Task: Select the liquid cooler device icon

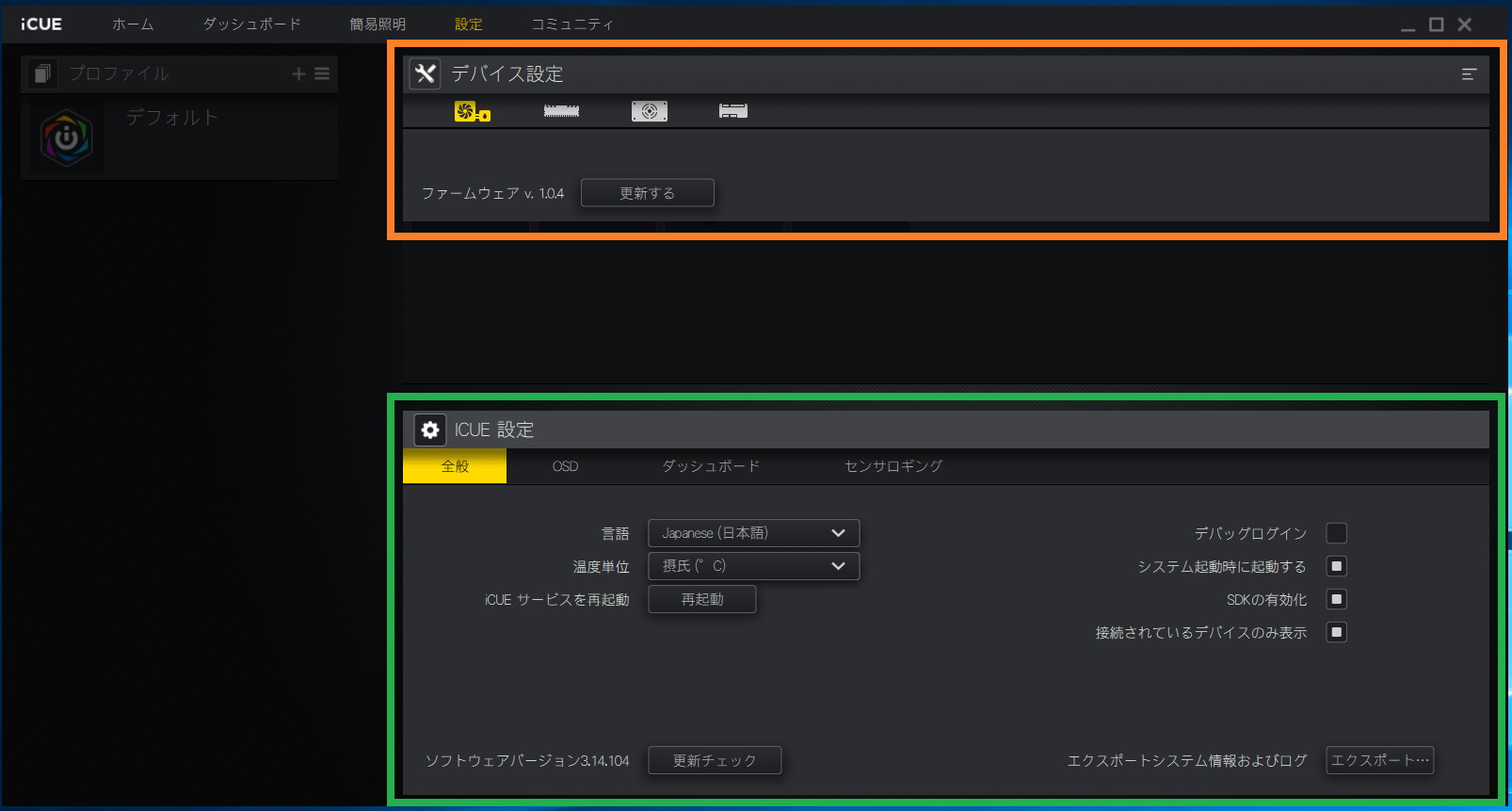Action: point(473,111)
